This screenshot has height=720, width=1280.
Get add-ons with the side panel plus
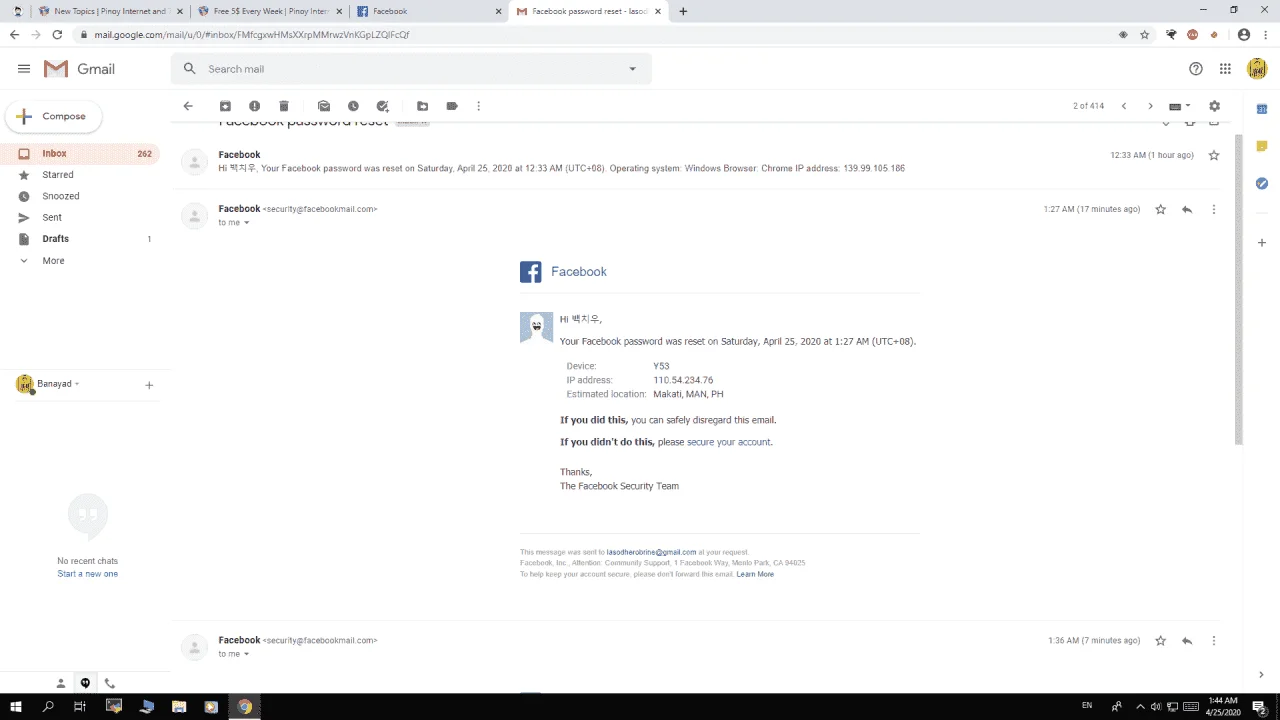1262,243
